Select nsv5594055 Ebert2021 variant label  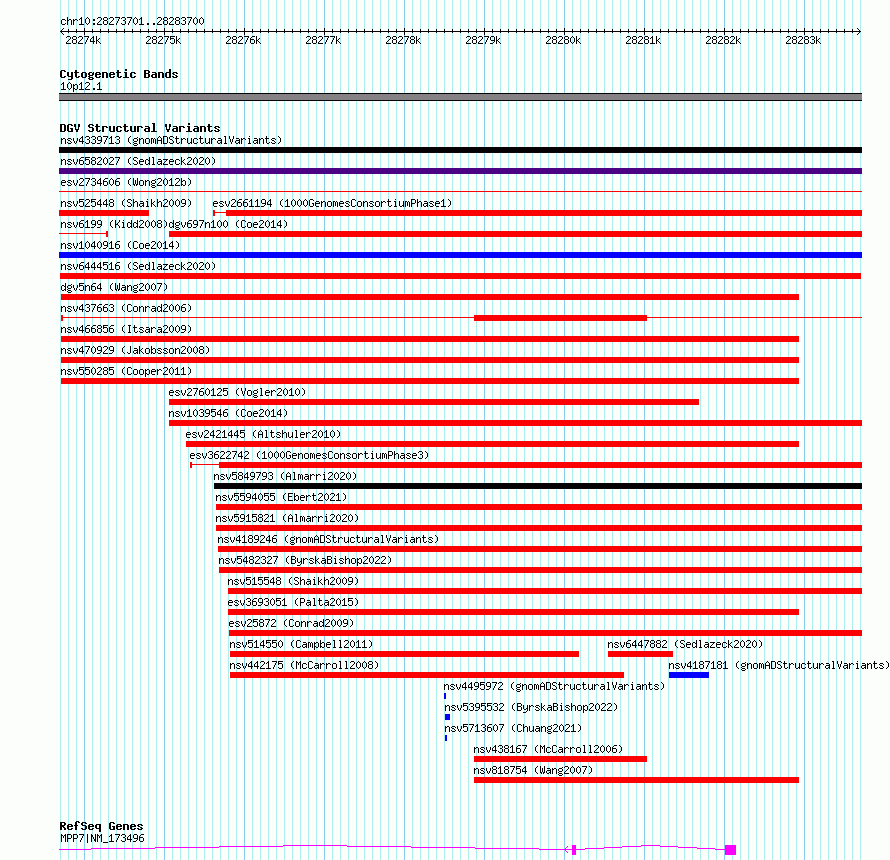tap(281, 497)
